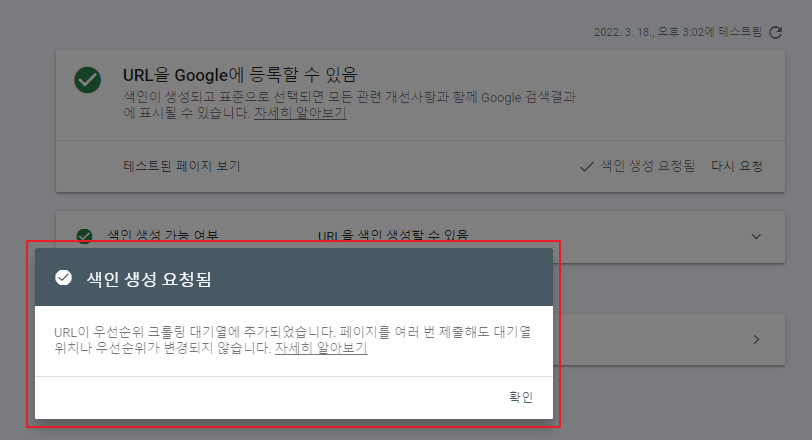Click the text URL을 색인 생성할 수 있음
Screen dimensions: 812x440
click(393, 236)
